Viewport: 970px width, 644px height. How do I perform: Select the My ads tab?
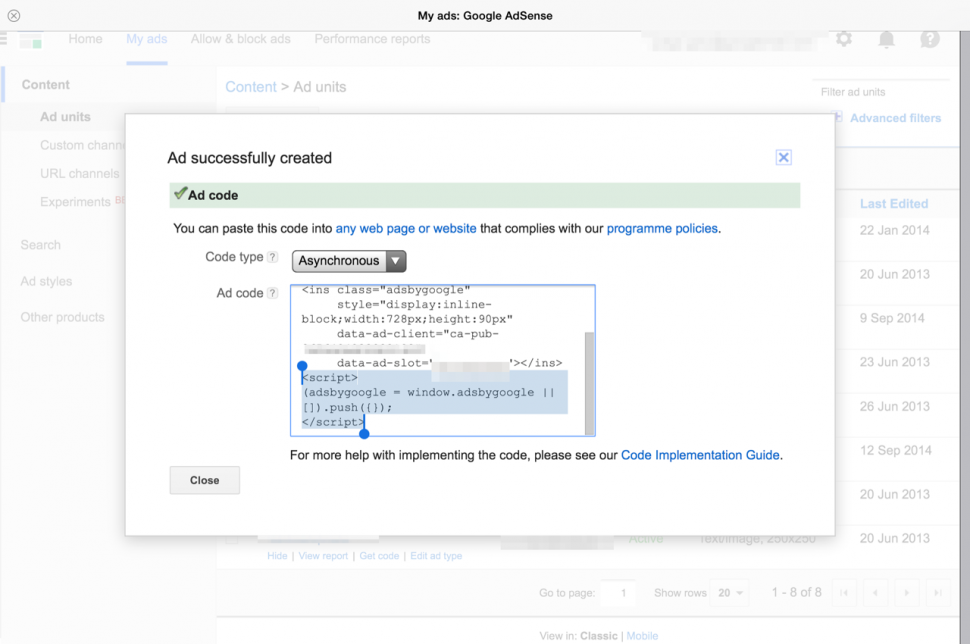point(147,39)
